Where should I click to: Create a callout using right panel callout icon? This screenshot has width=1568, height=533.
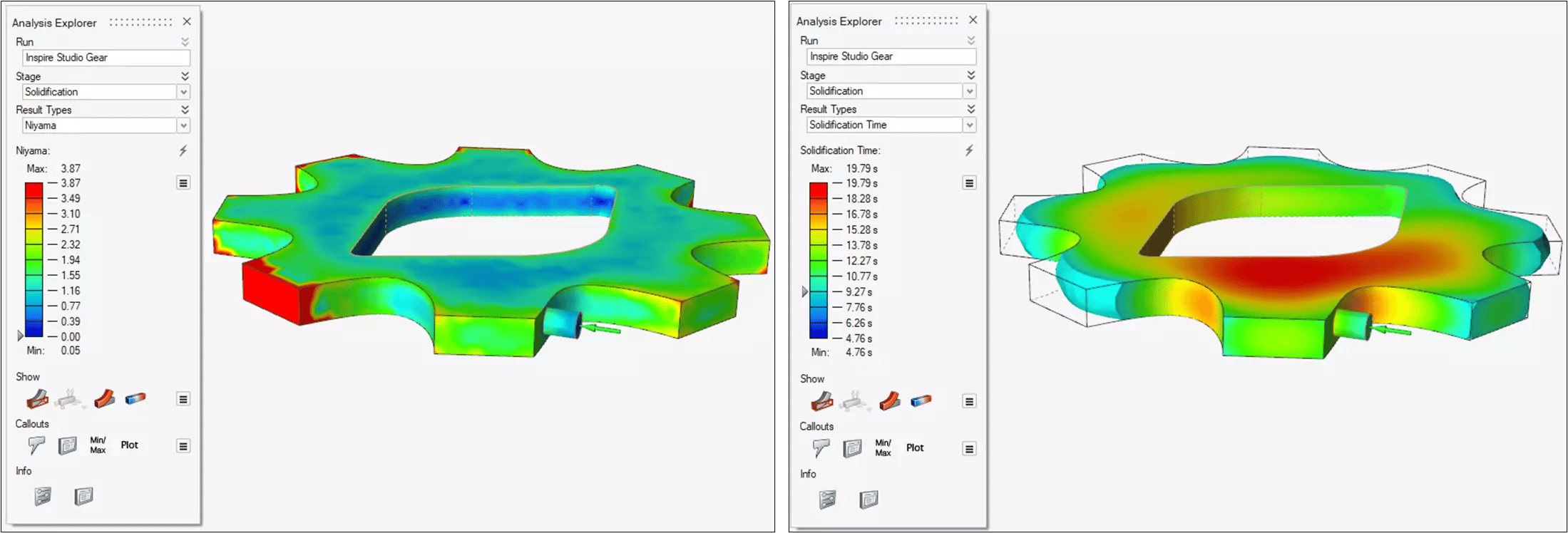pos(821,448)
